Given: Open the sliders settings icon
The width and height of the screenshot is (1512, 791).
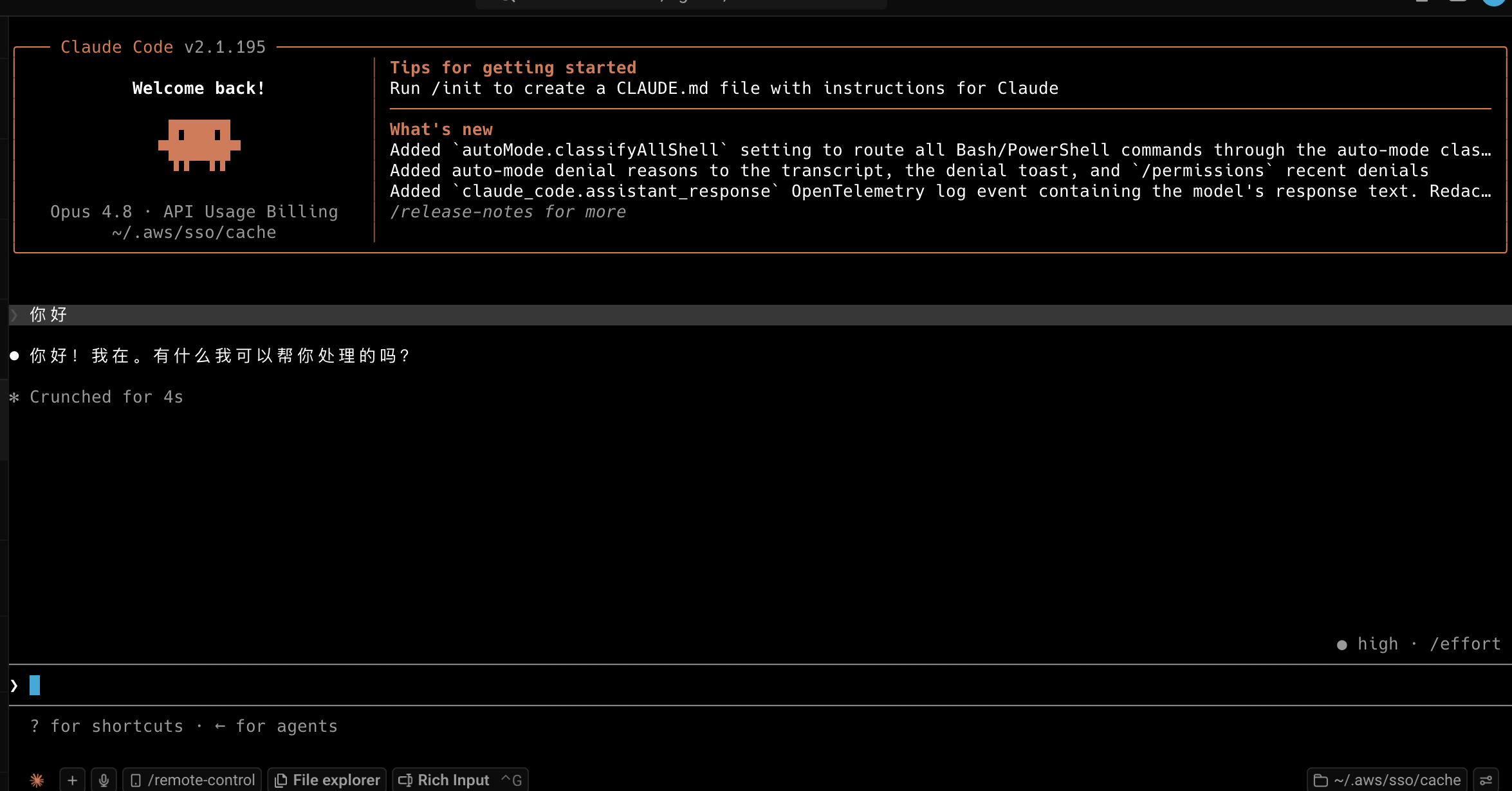Looking at the screenshot, I should (x=1486, y=780).
